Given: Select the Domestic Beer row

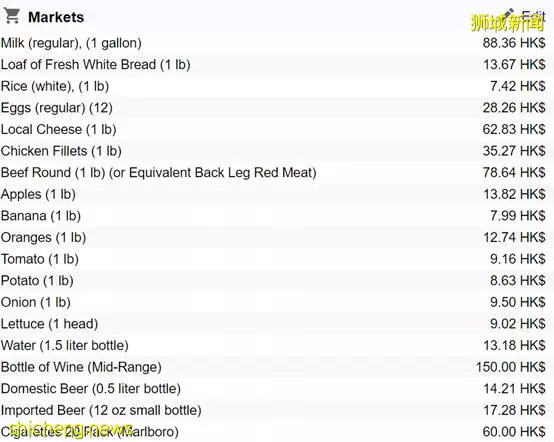Looking at the screenshot, I should [x=277, y=389].
